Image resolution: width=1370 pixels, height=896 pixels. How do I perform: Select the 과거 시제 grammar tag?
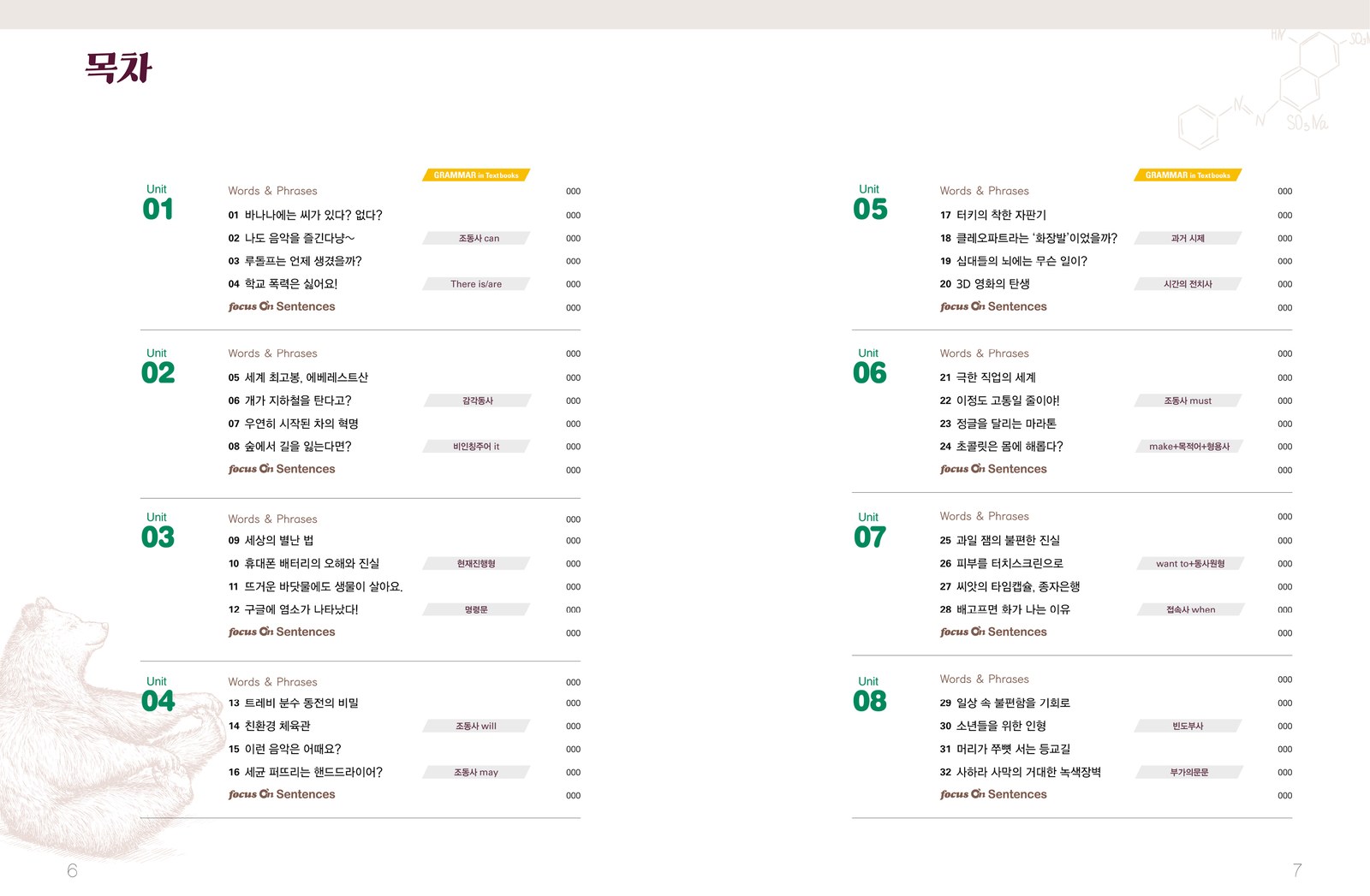[x=1188, y=238]
